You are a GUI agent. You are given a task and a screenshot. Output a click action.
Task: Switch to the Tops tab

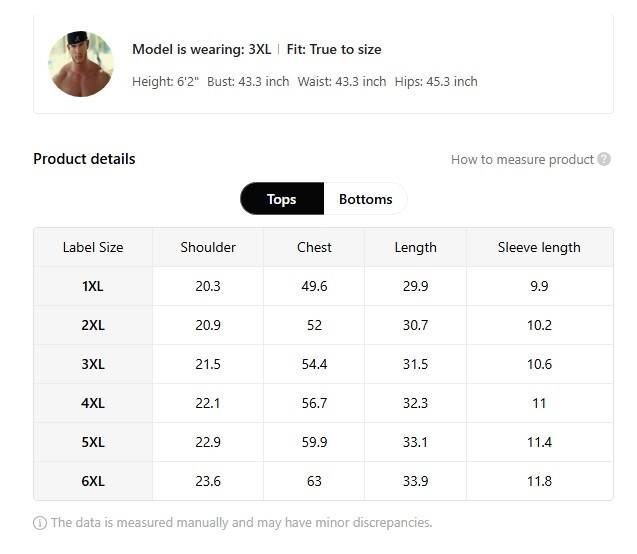[282, 199]
